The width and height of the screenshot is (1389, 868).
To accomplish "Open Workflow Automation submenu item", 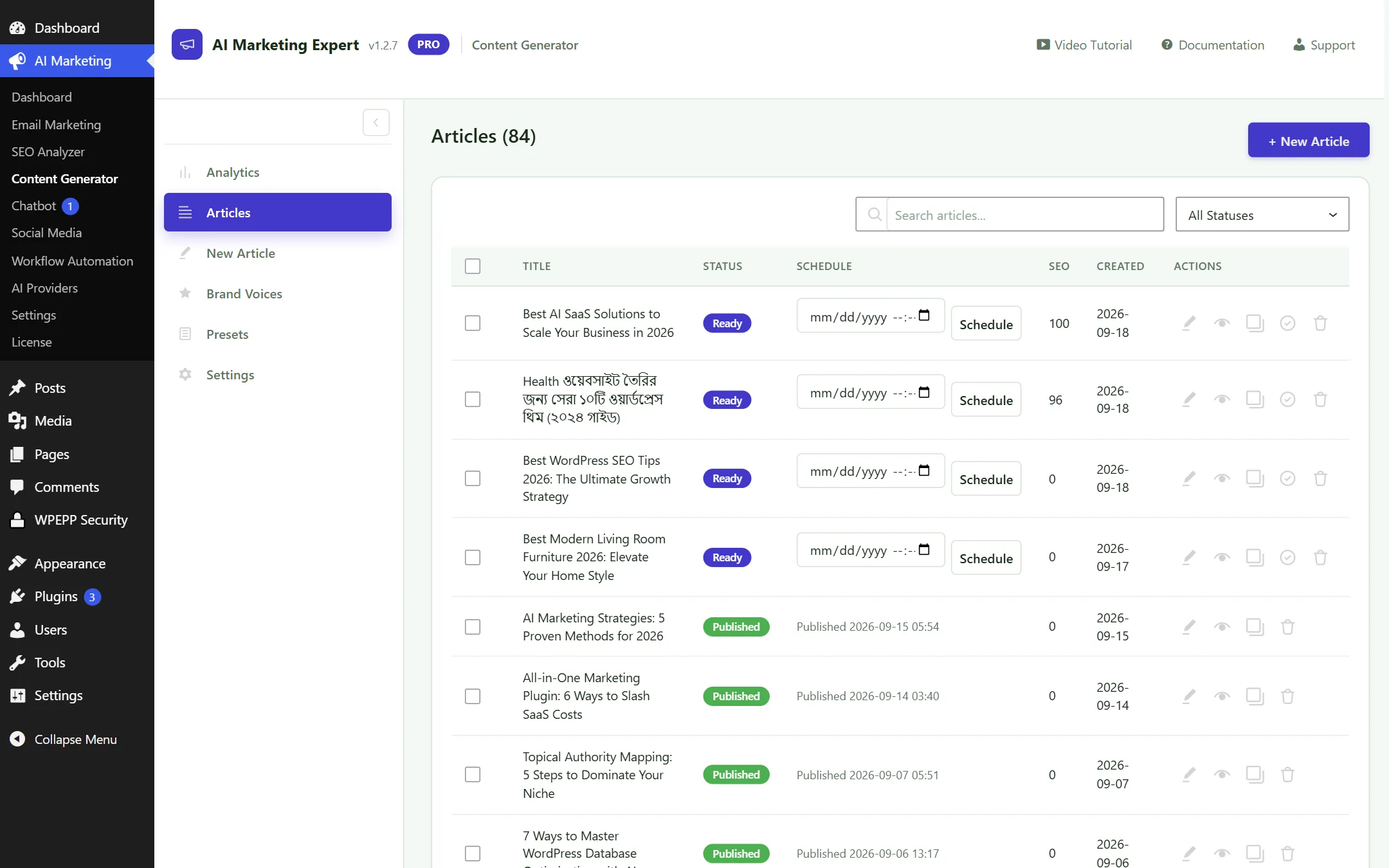I will coord(77,261).
